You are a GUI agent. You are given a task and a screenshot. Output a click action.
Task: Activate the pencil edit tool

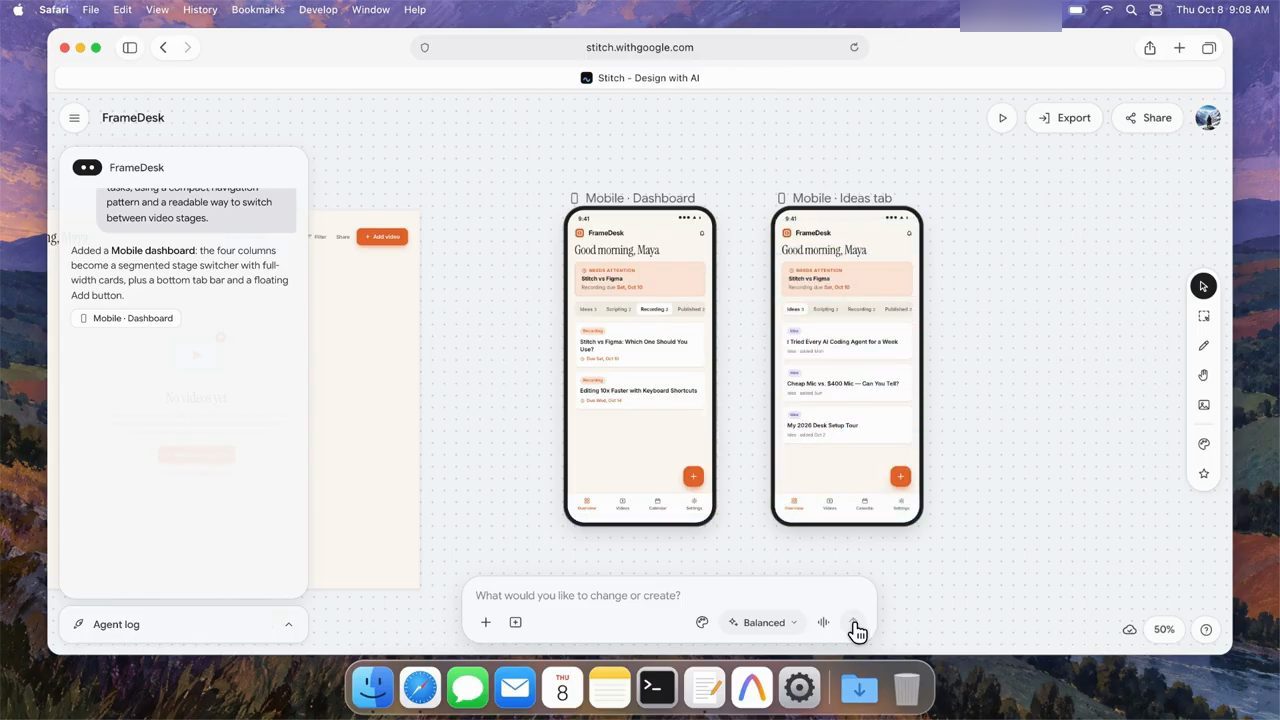click(1203, 346)
